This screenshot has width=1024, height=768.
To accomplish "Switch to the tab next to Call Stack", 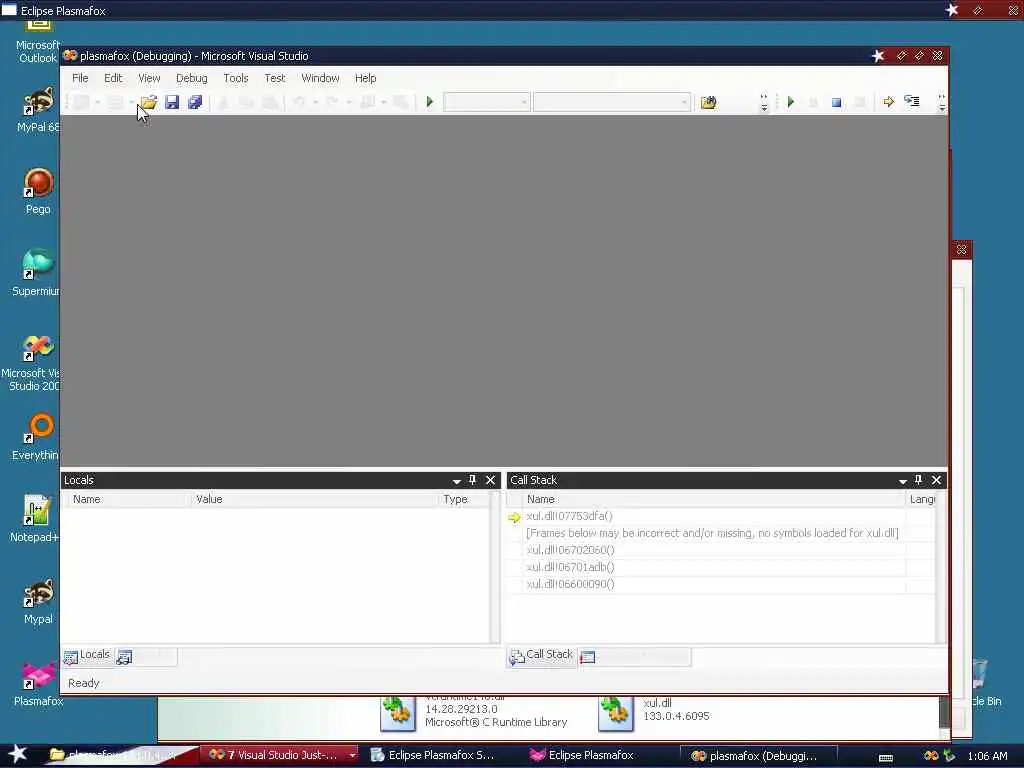I will [635, 656].
